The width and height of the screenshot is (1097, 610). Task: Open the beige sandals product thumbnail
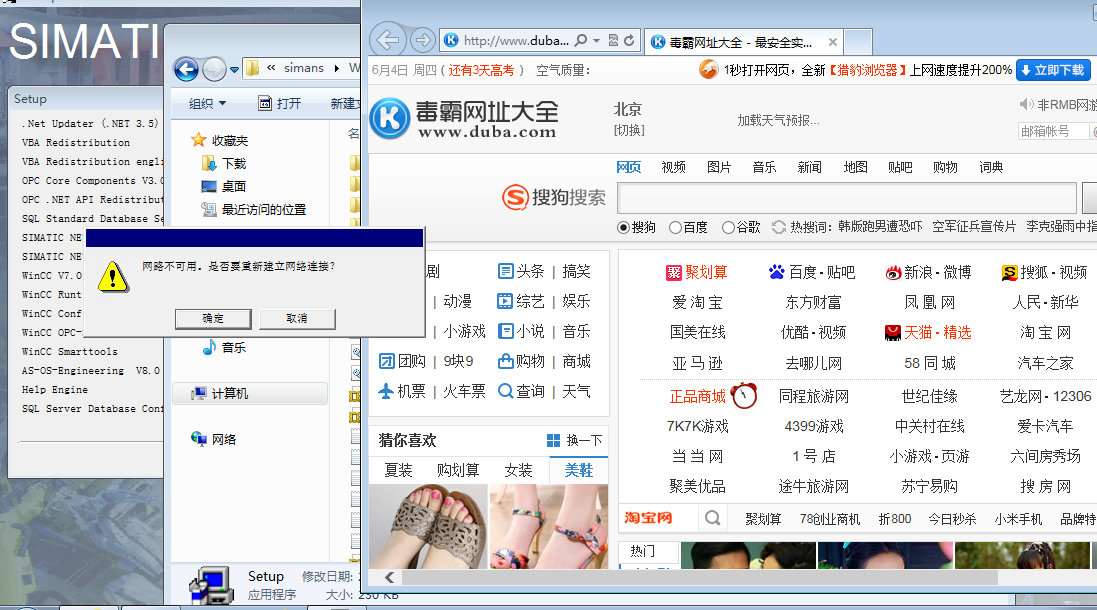428,526
